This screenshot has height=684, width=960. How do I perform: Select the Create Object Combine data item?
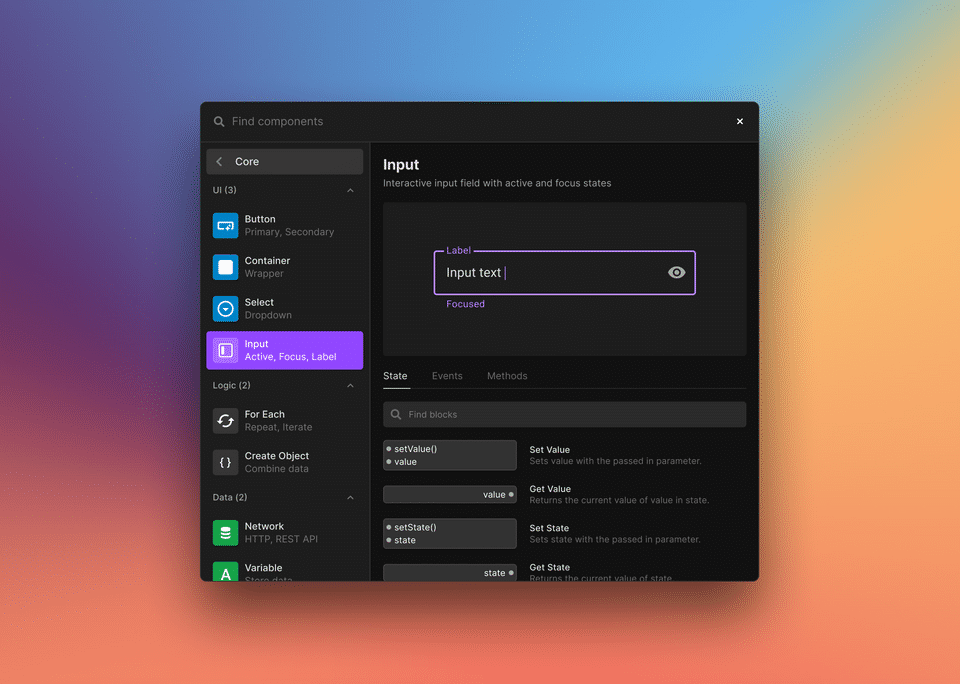tap(285, 462)
